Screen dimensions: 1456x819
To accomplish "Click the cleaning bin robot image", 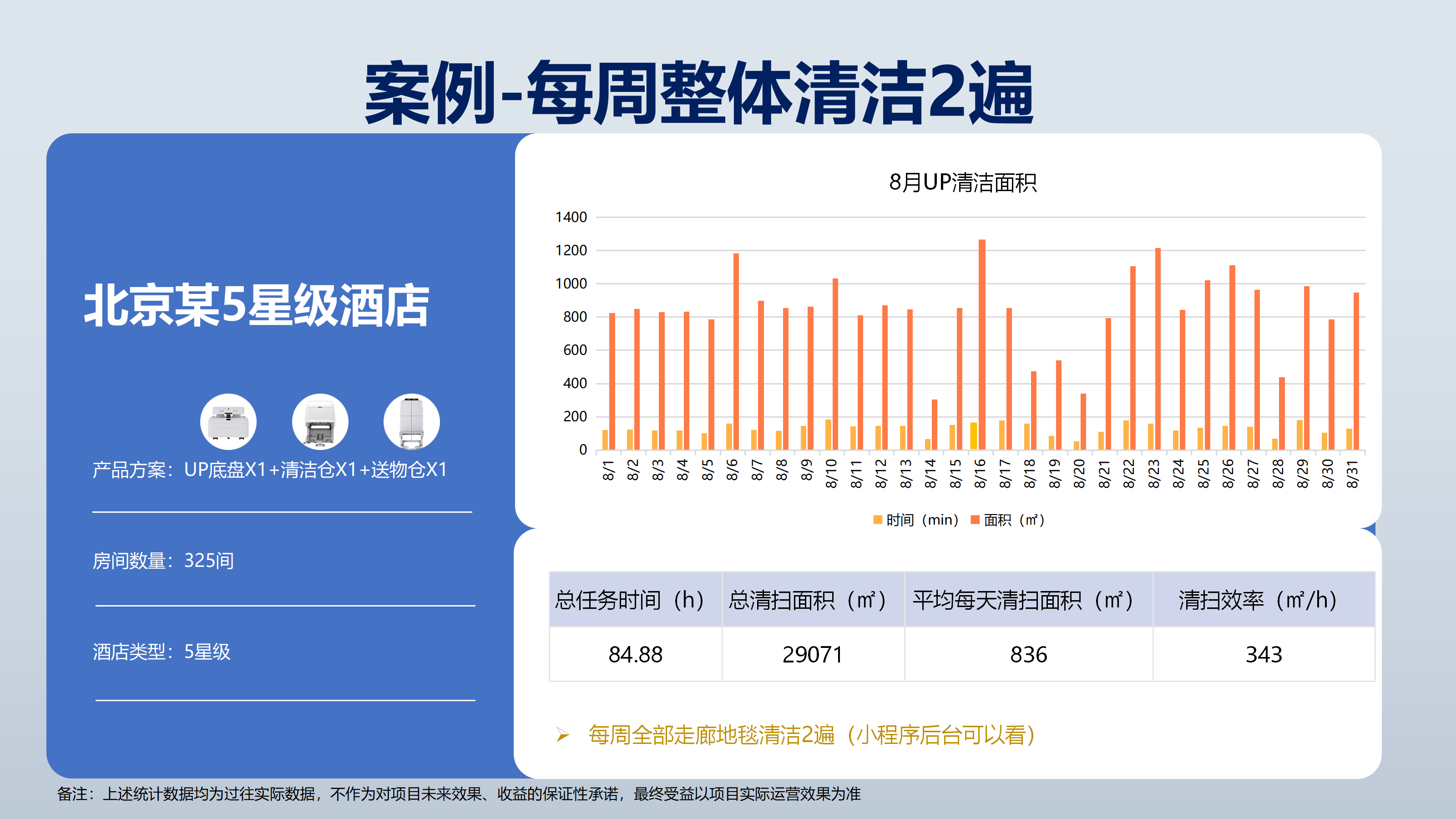I will click(x=320, y=422).
